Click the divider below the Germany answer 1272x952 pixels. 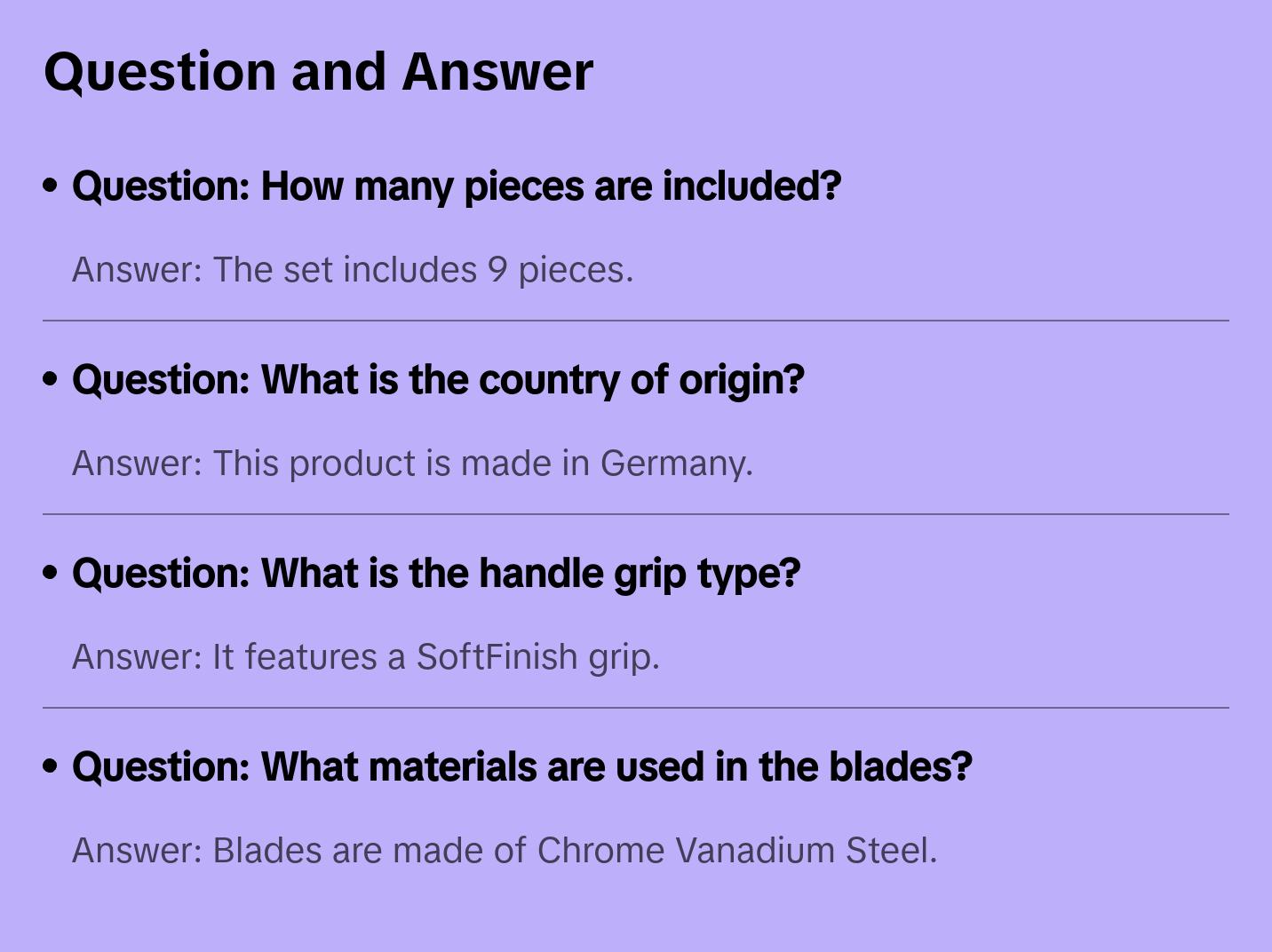636,514
